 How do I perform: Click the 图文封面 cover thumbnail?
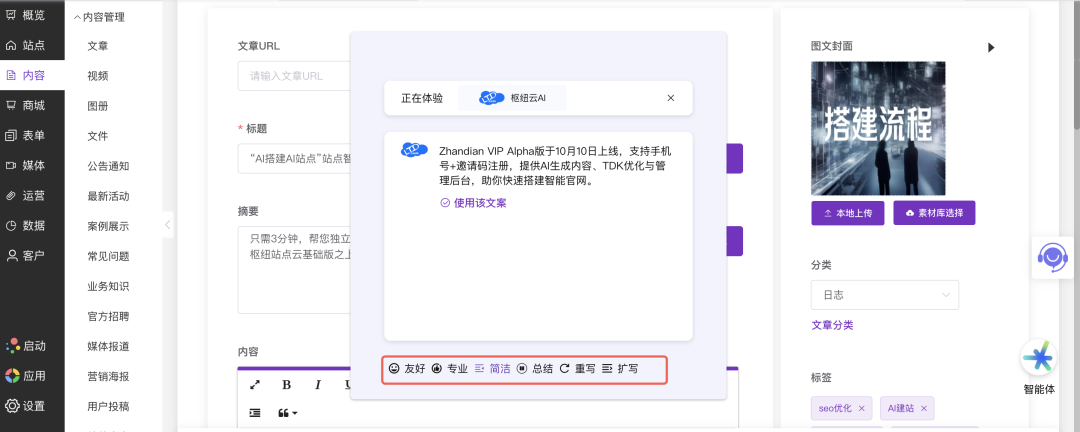[878, 128]
